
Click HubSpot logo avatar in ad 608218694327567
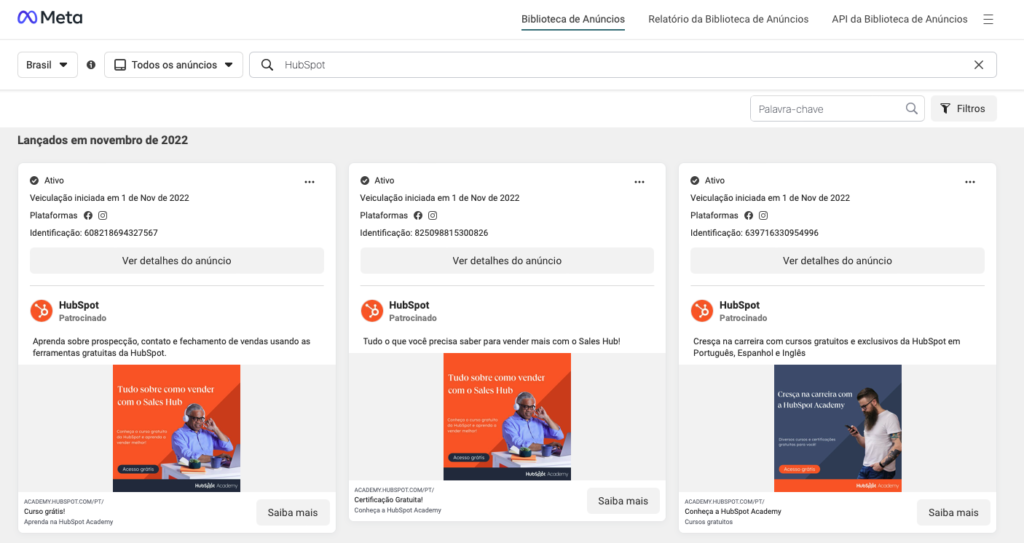[x=41, y=310]
